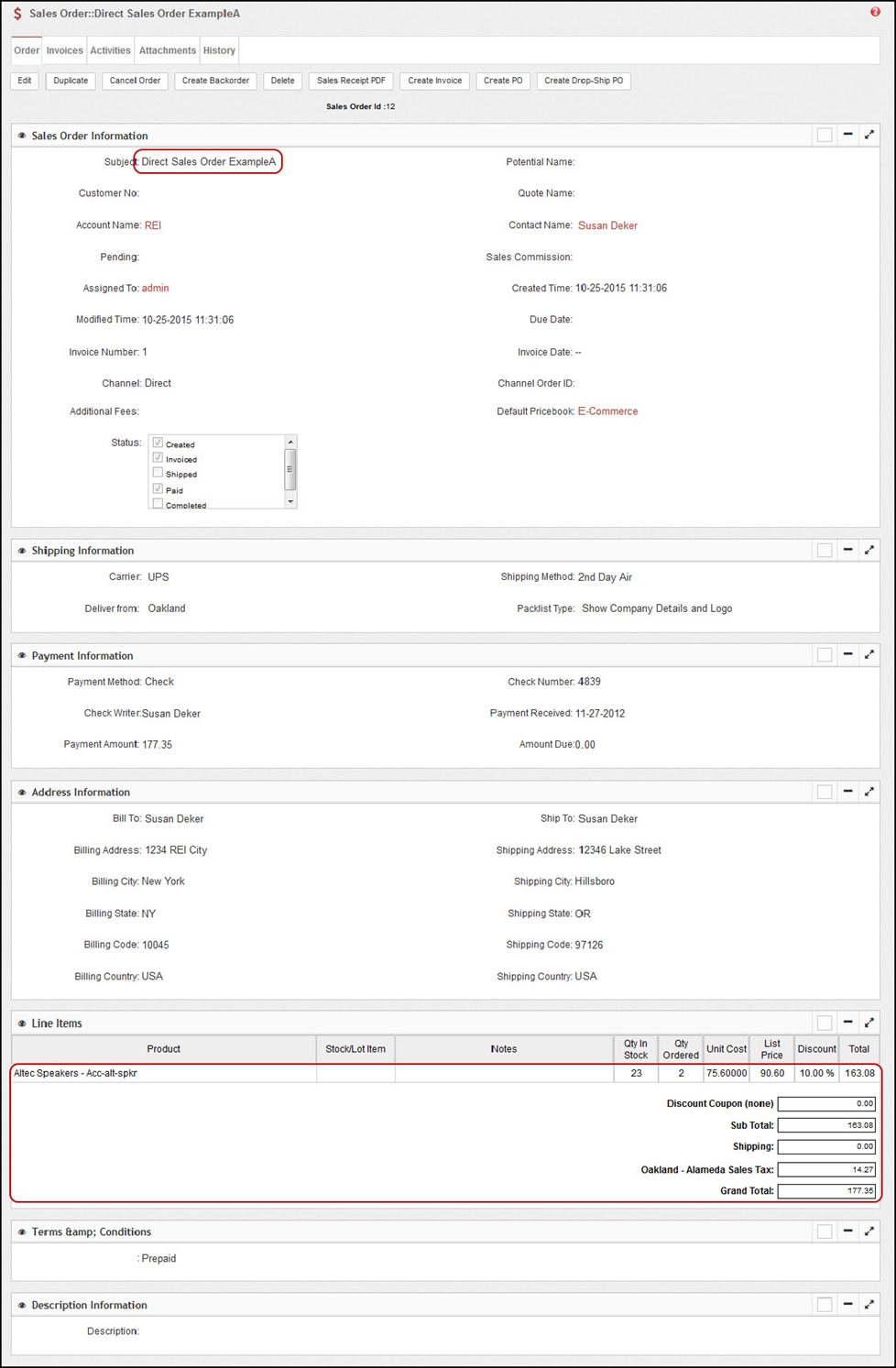Viewport: 896px width, 1368px height.
Task: Click Create PO button
Action: pos(503,81)
